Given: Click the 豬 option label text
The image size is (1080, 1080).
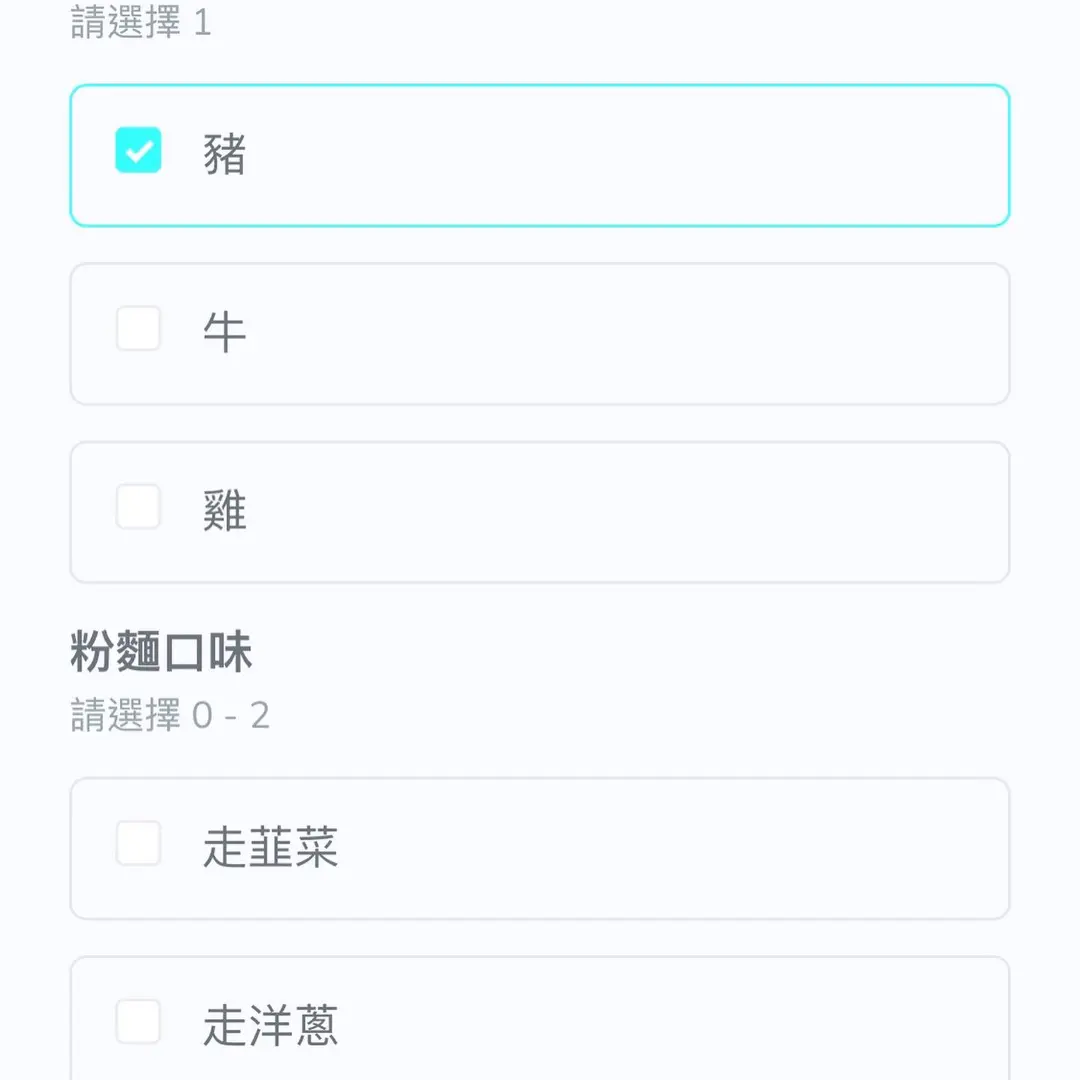Looking at the screenshot, I should pyautogui.click(x=224, y=155).
